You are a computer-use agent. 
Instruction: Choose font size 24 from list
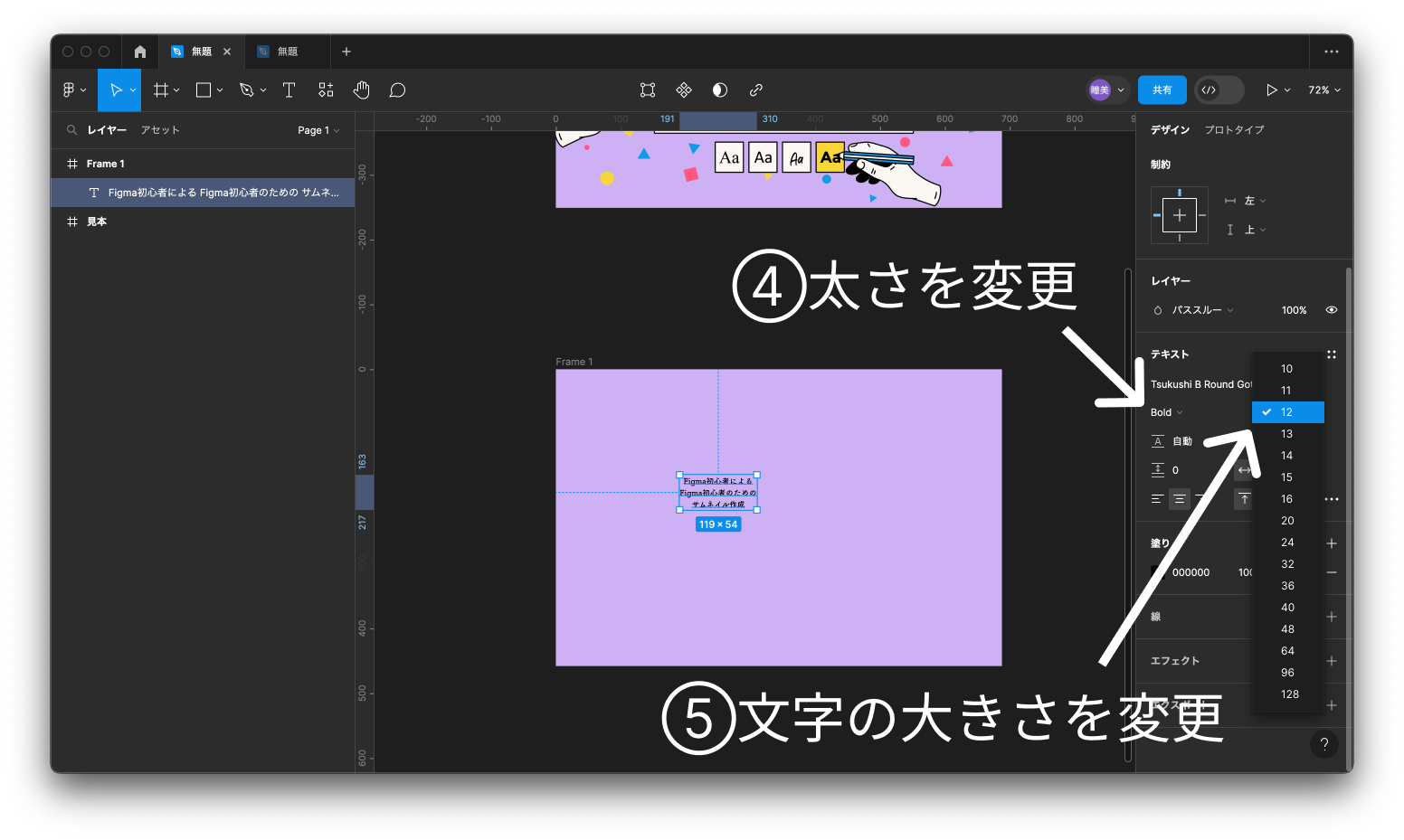(x=1287, y=543)
